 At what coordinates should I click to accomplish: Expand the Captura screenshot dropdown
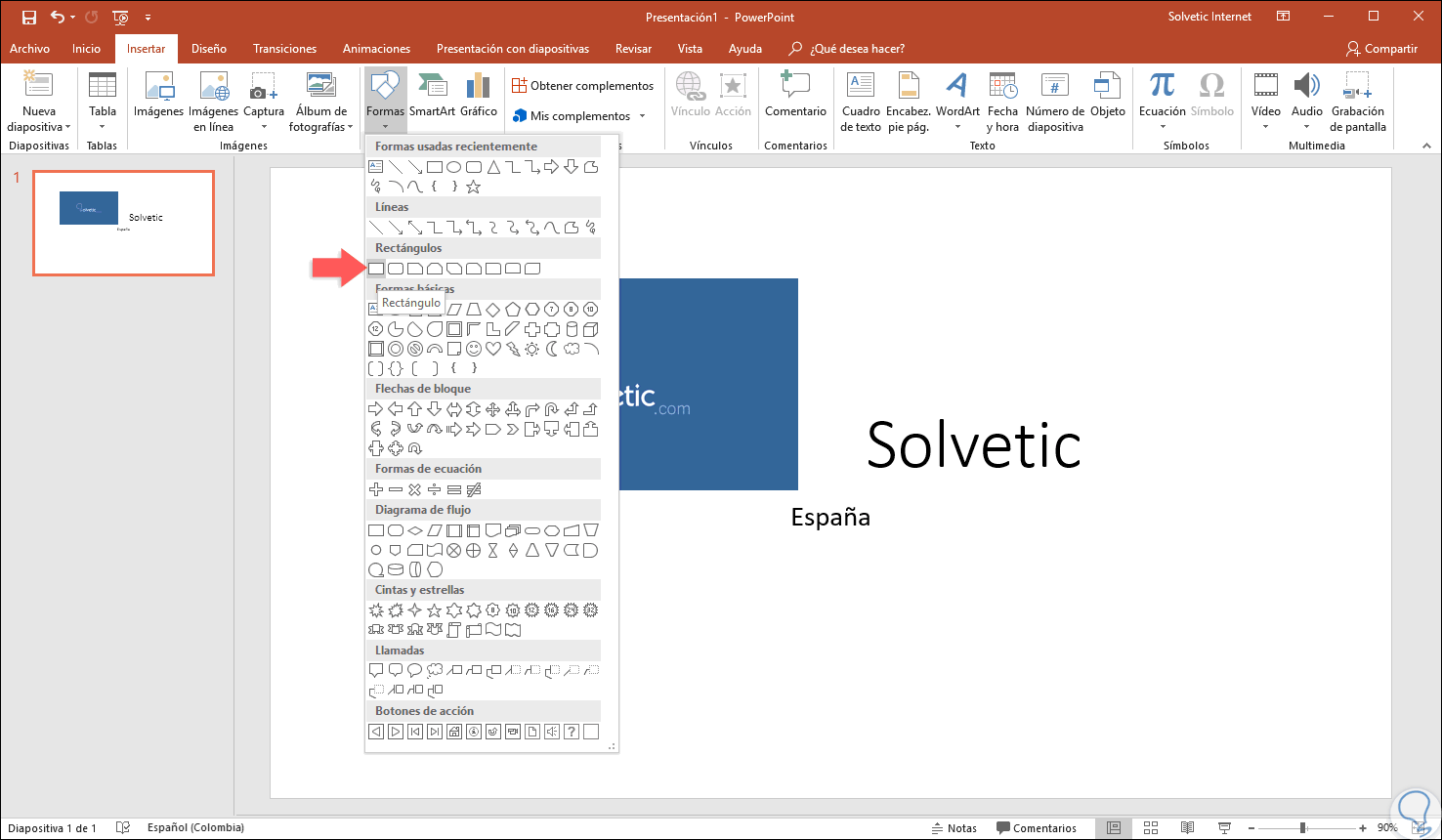coord(264,126)
